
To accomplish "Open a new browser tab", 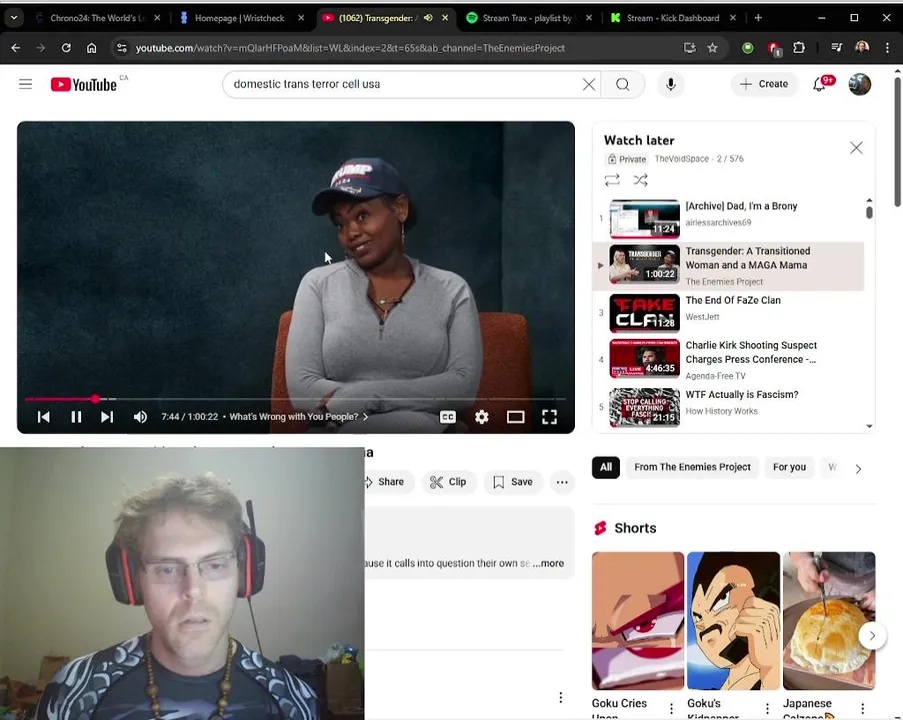I will tap(758, 18).
